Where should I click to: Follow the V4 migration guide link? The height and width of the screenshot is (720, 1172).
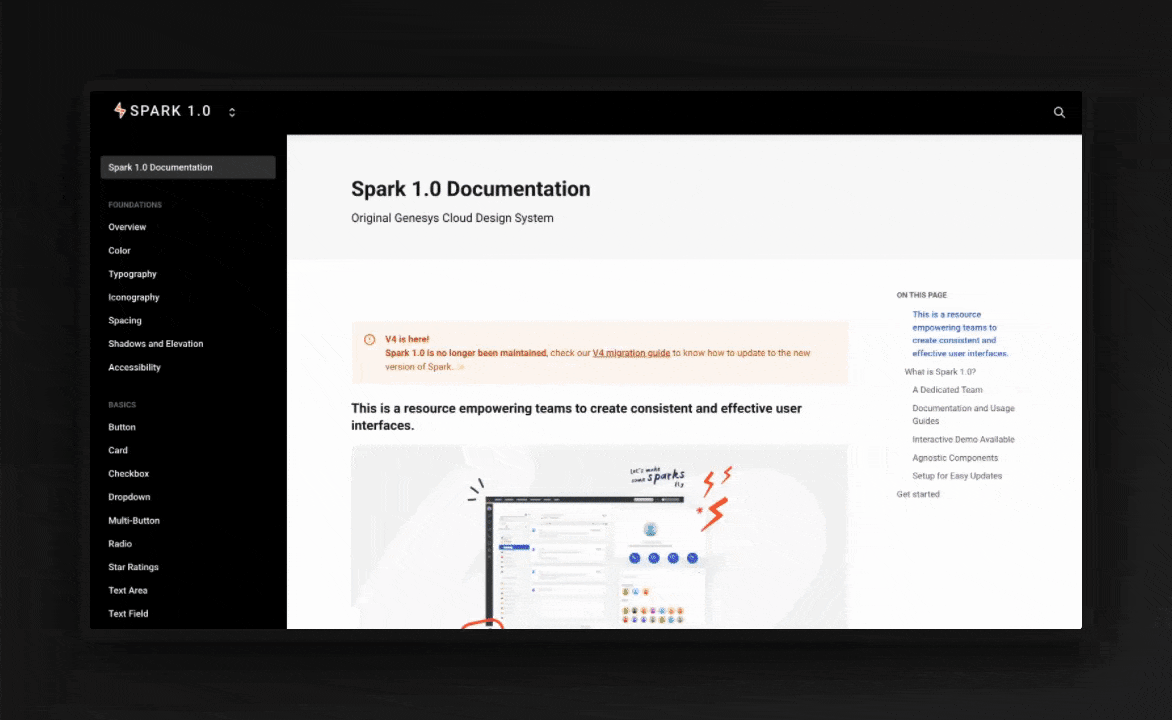click(x=631, y=353)
